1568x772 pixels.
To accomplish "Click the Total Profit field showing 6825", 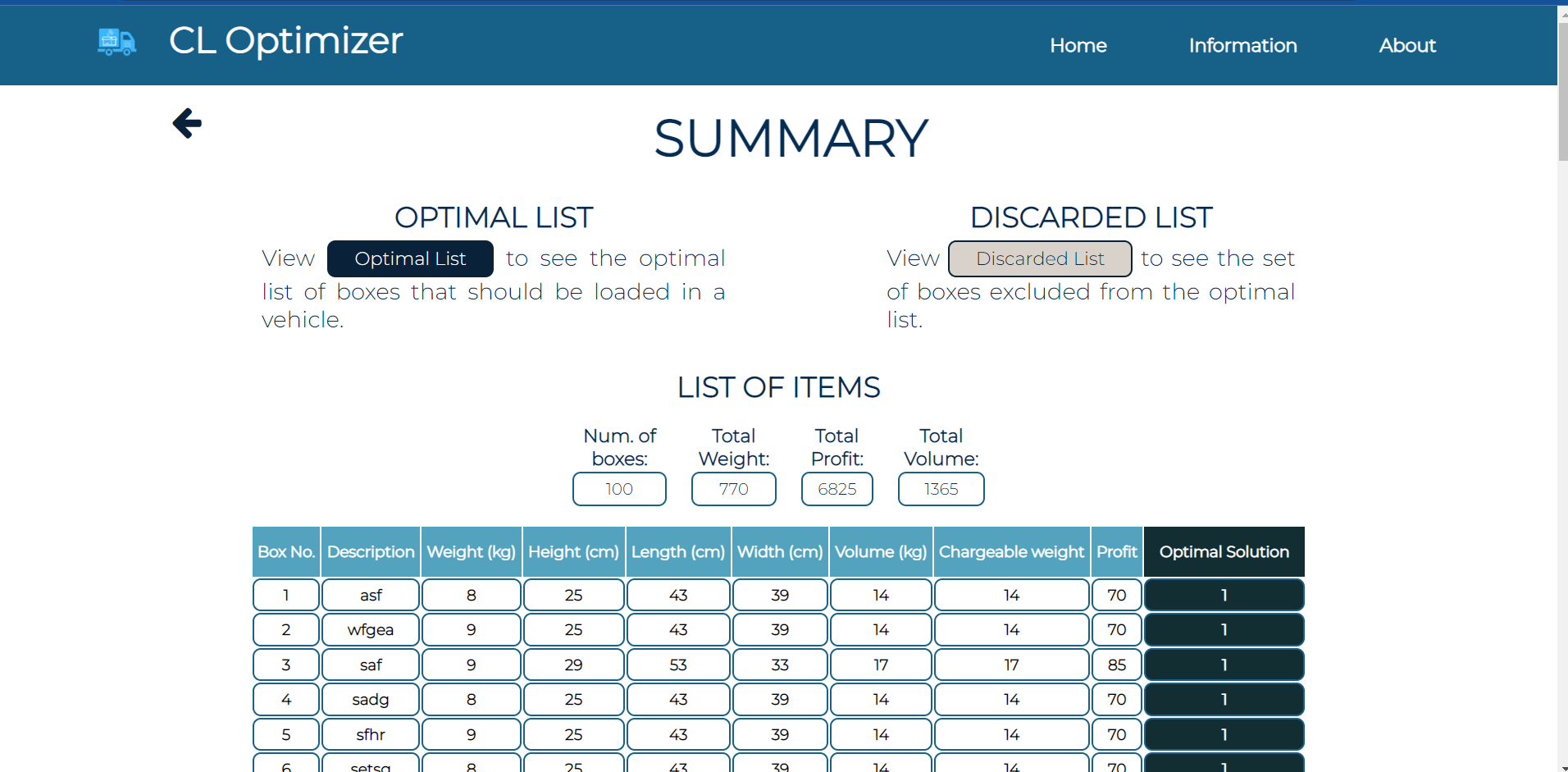I will [x=836, y=488].
